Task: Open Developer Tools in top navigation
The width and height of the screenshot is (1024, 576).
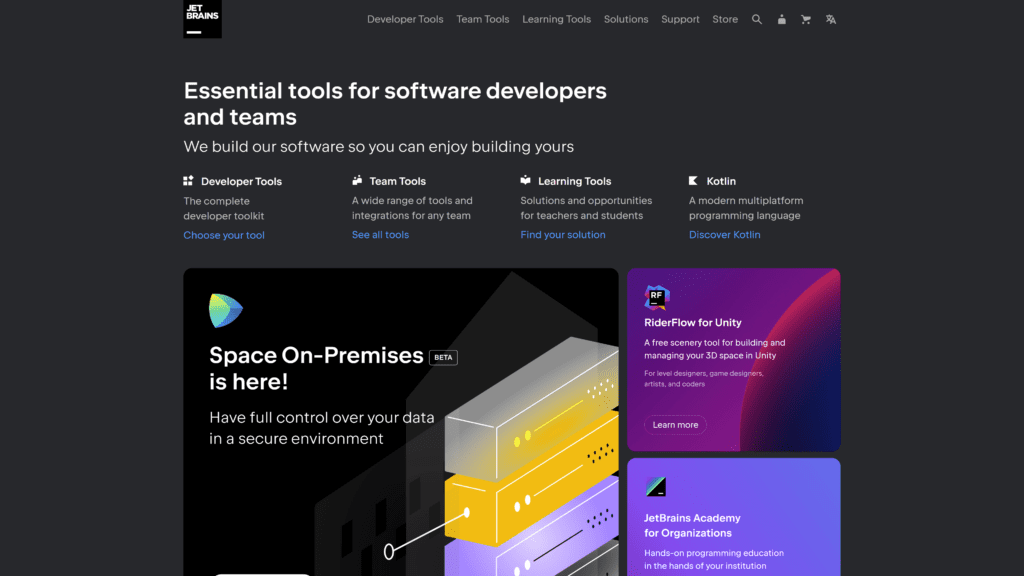Action: tap(405, 20)
